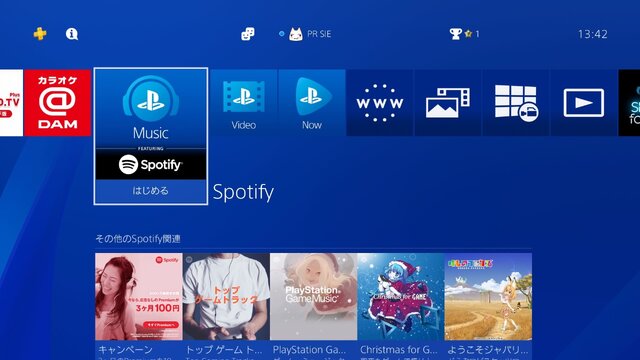The width and height of the screenshot is (640, 360).
Task: Click the PlayStation Ga... caption label
Action: coord(309,350)
